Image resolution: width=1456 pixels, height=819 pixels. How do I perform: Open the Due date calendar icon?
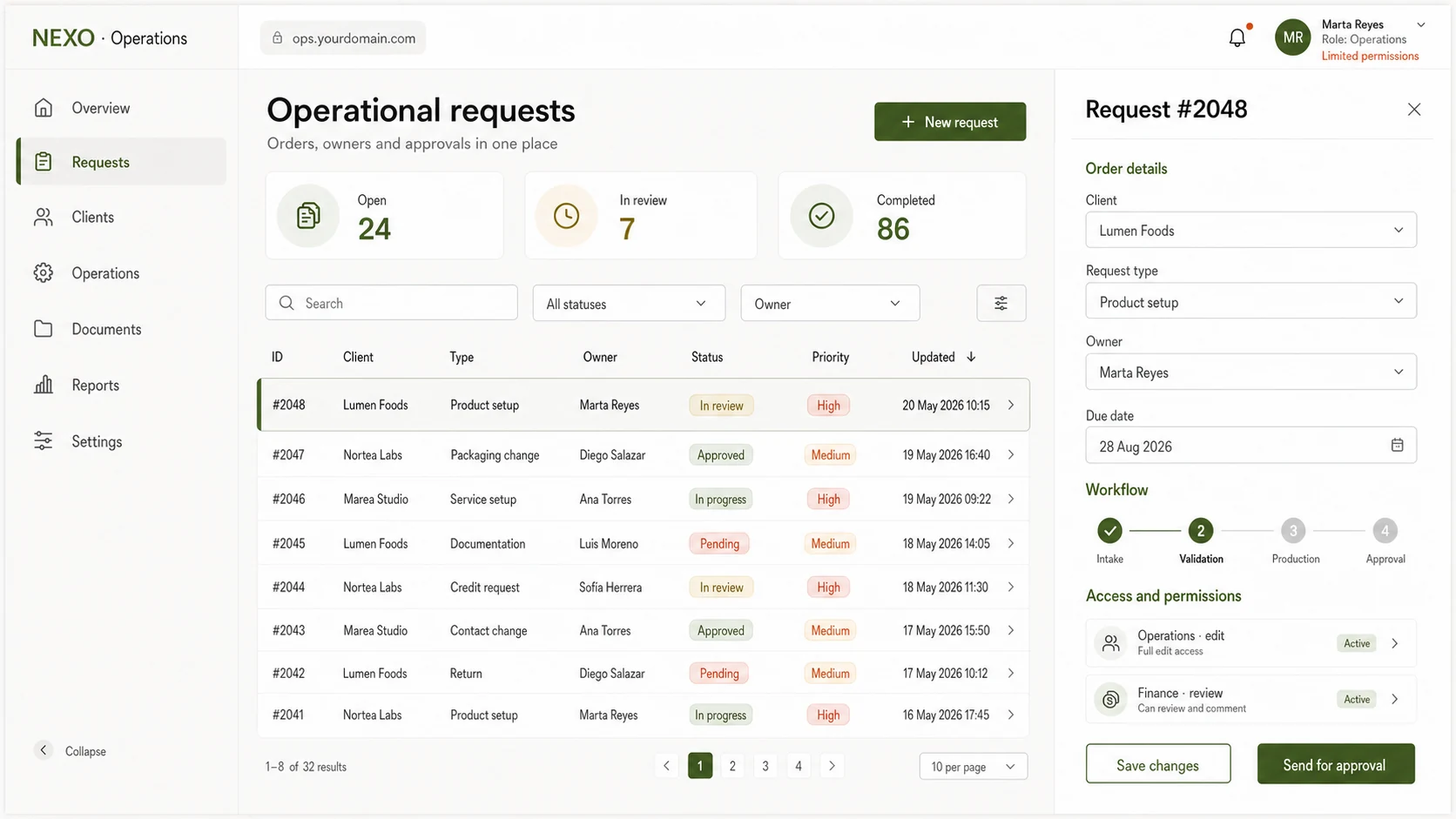(1397, 445)
